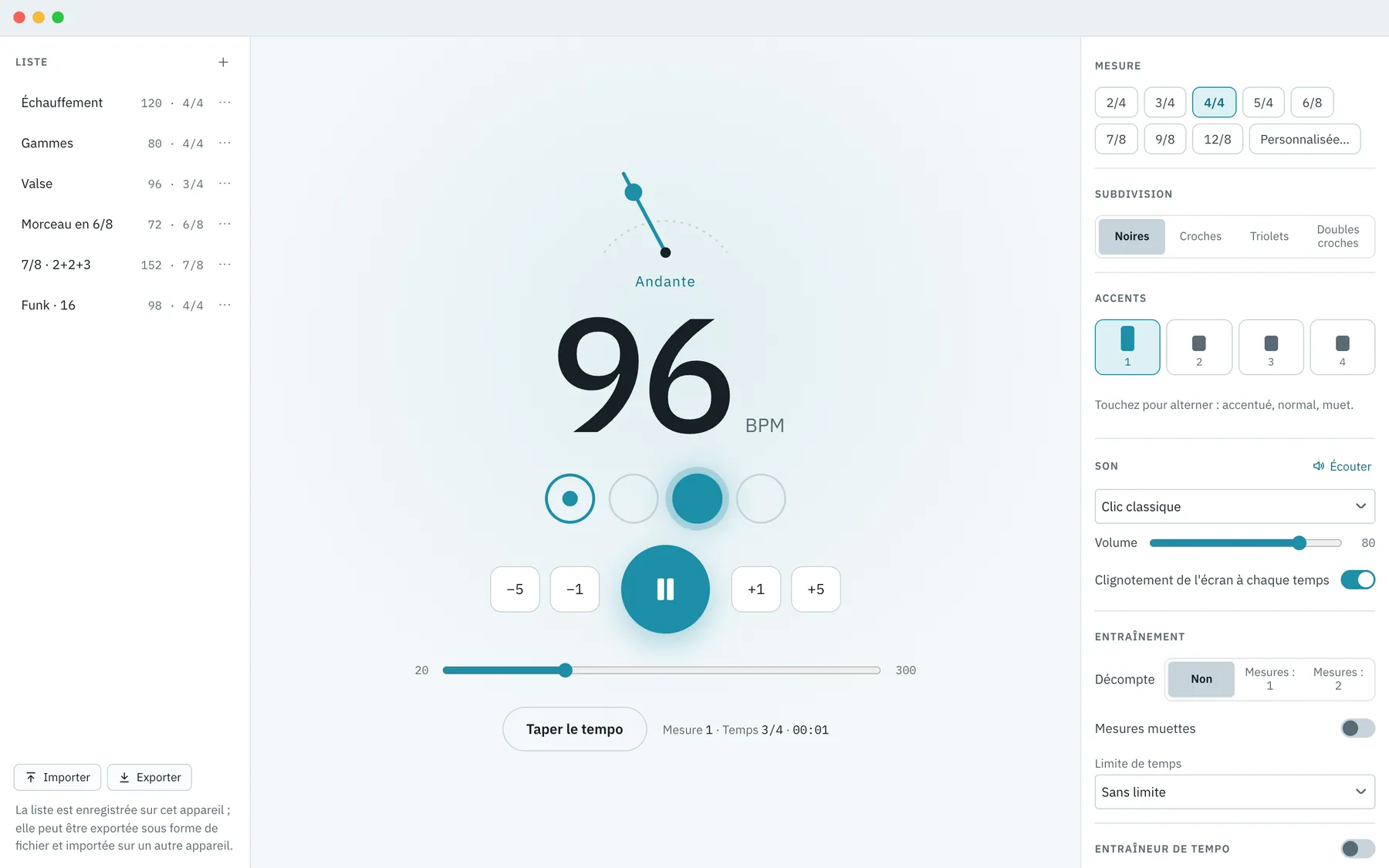Image resolution: width=1389 pixels, height=868 pixels.
Task: Enable the Mesures muettes switch
Action: tap(1358, 728)
